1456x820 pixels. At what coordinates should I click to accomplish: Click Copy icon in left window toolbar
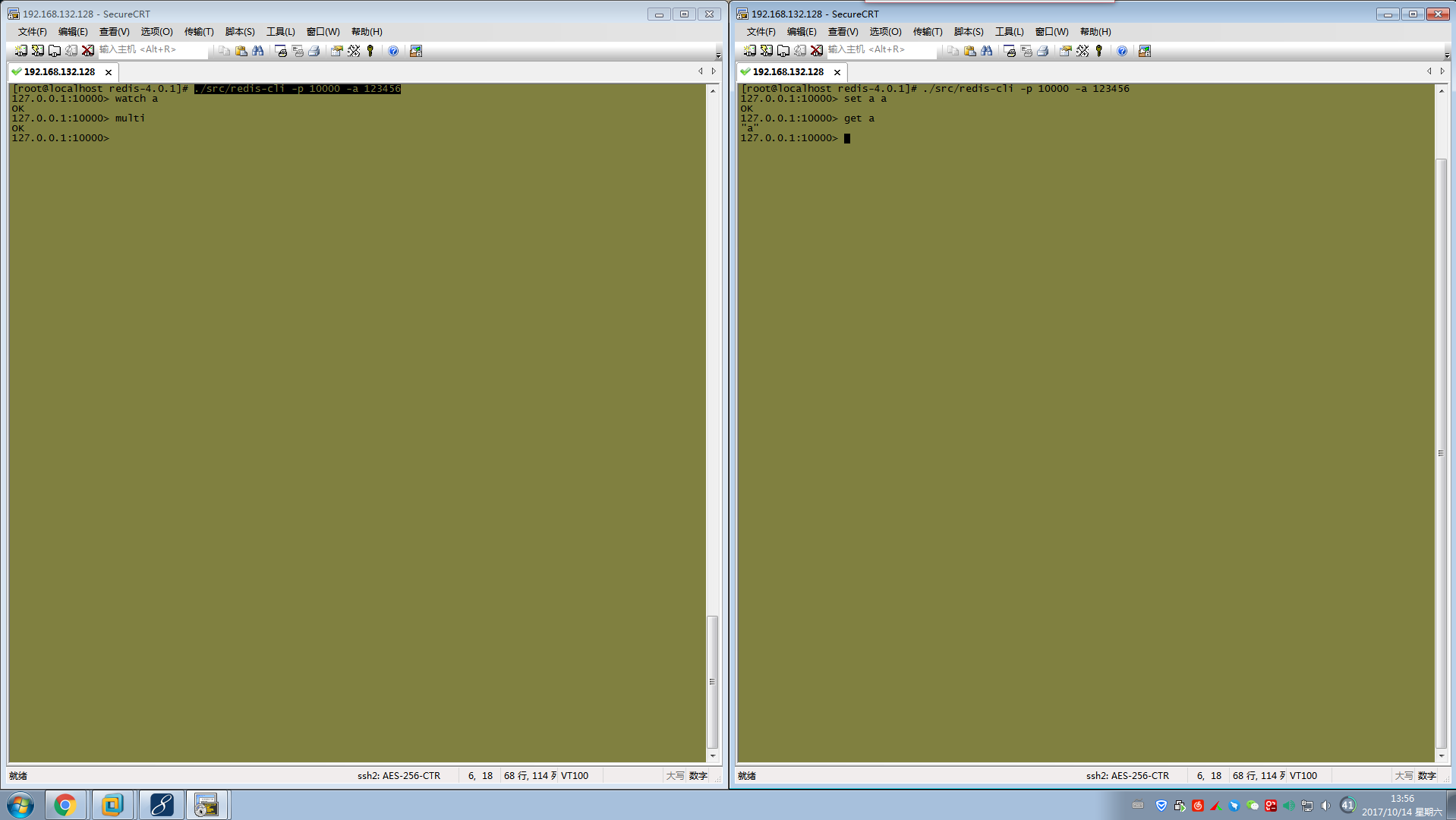(225, 51)
